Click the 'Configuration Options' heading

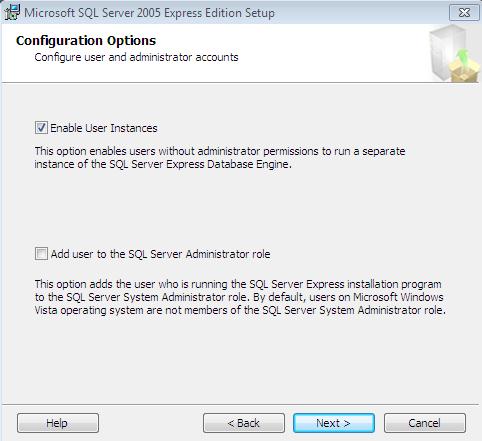point(86,41)
